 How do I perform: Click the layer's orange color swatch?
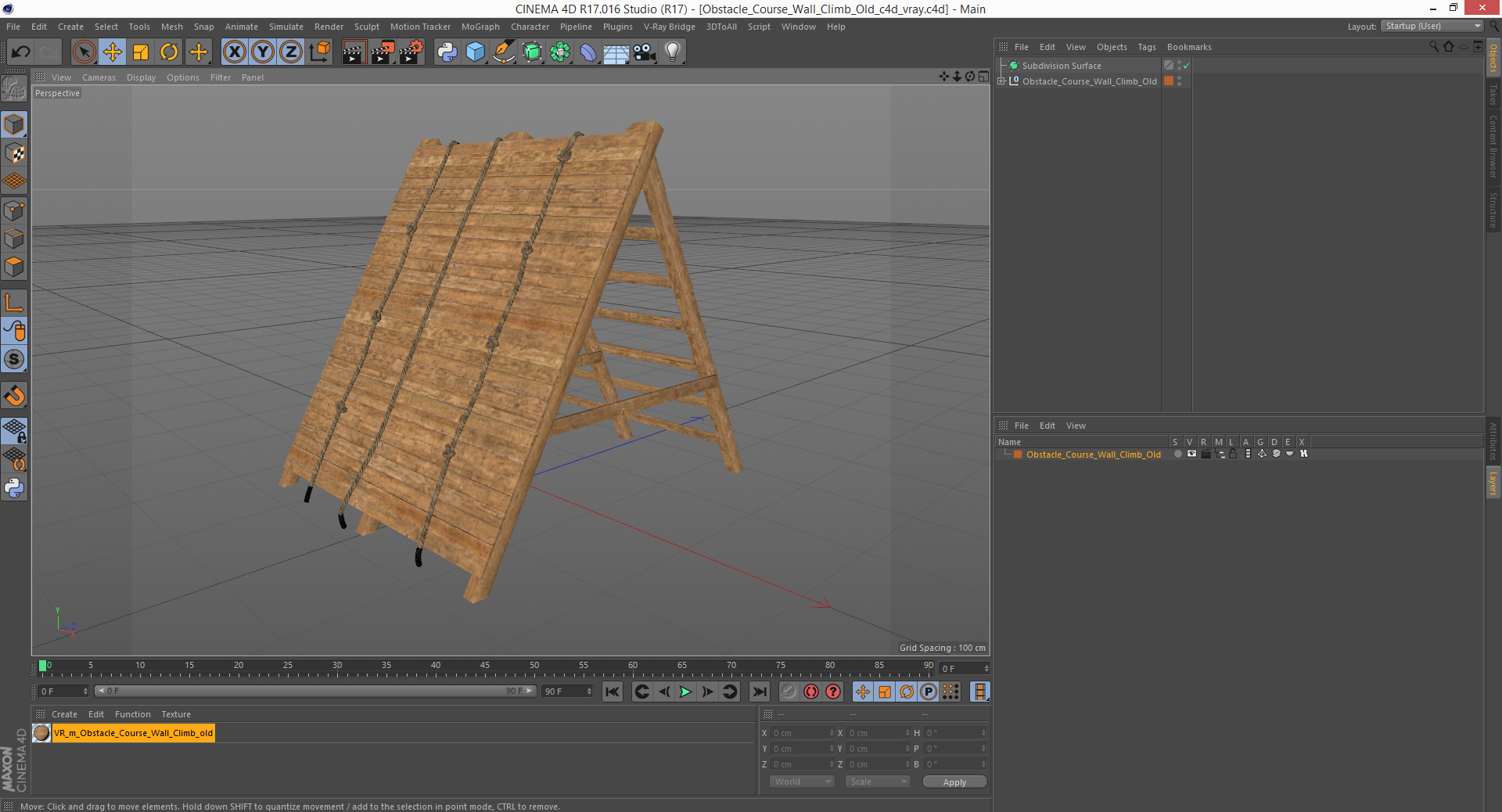1018,455
